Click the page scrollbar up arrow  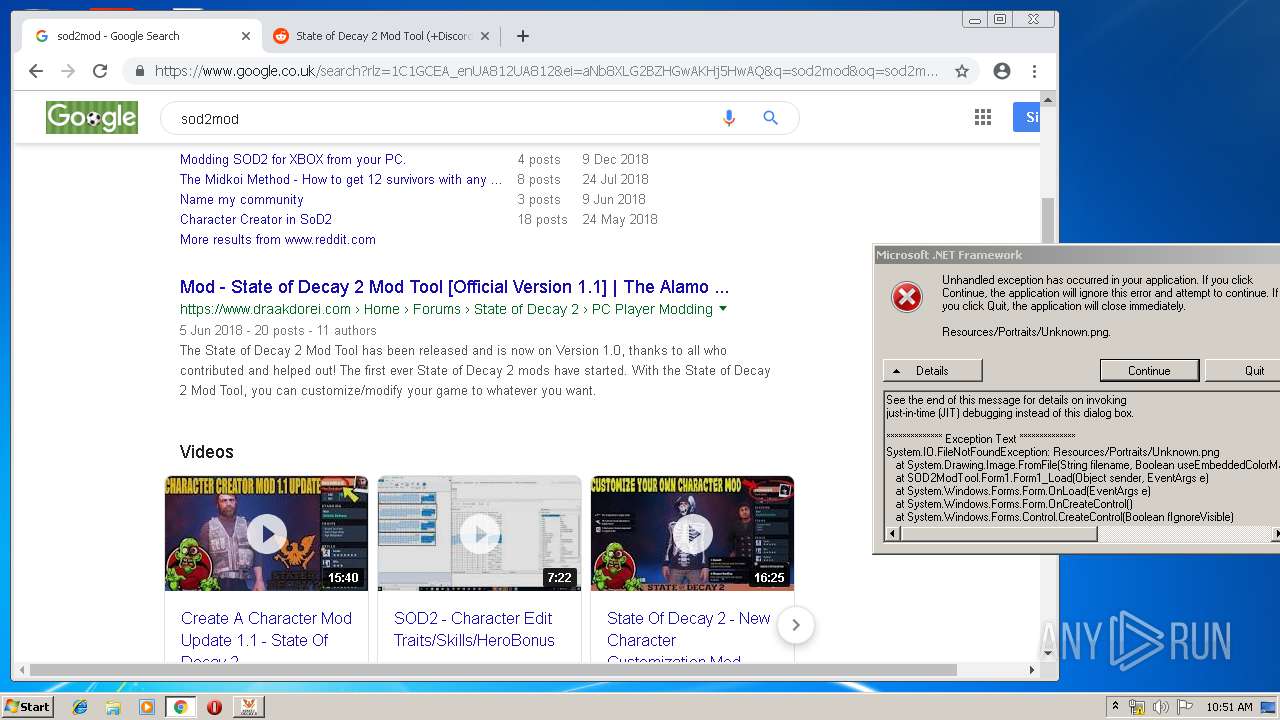[1048, 99]
